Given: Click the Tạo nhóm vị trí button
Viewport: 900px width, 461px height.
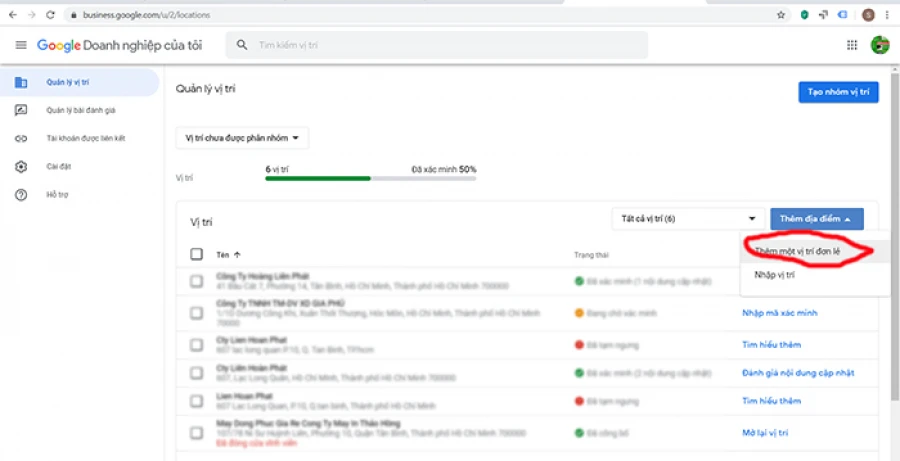Looking at the screenshot, I should (838, 92).
